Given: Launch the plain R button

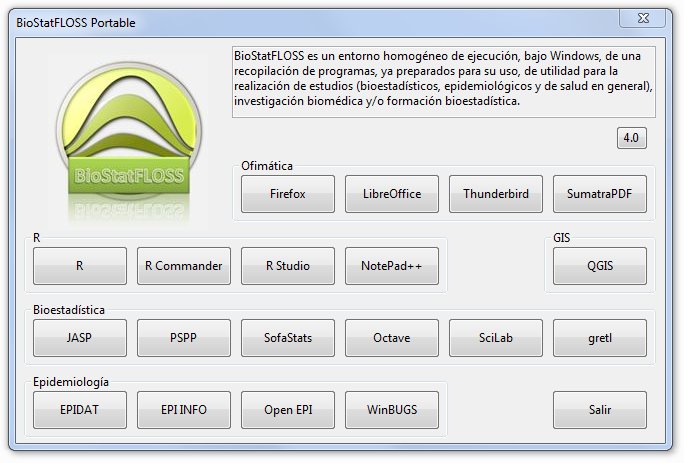Looking at the screenshot, I should click(x=80, y=266).
